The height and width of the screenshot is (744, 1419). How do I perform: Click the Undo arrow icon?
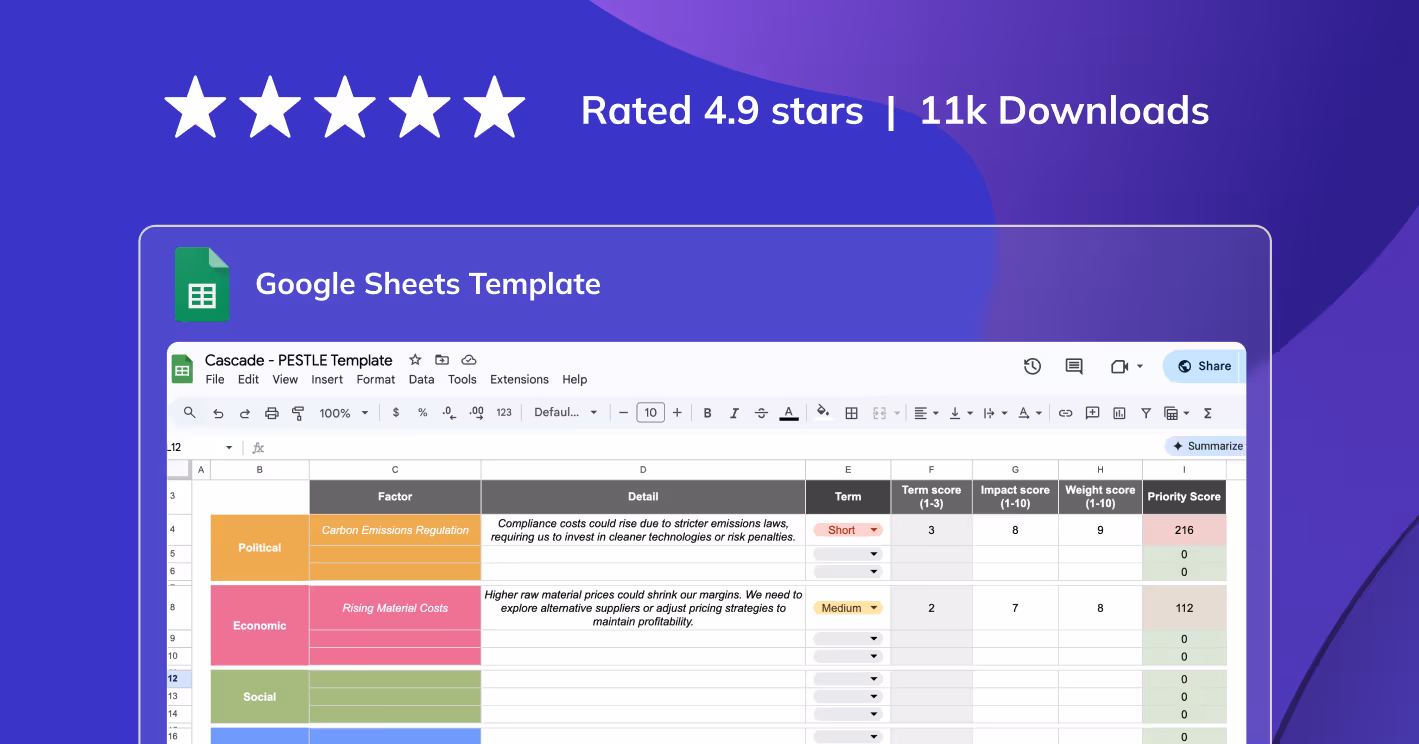coord(218,413)
